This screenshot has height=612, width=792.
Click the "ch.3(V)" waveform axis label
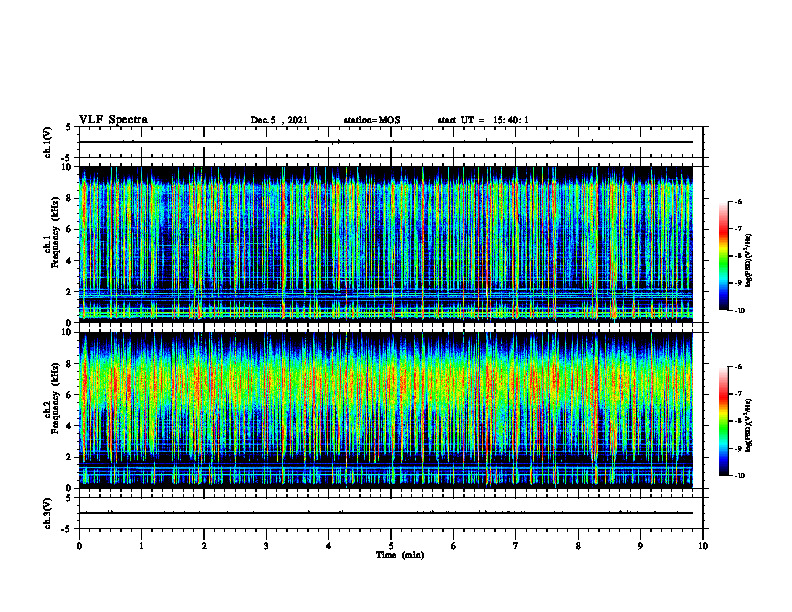pos(48,513)
